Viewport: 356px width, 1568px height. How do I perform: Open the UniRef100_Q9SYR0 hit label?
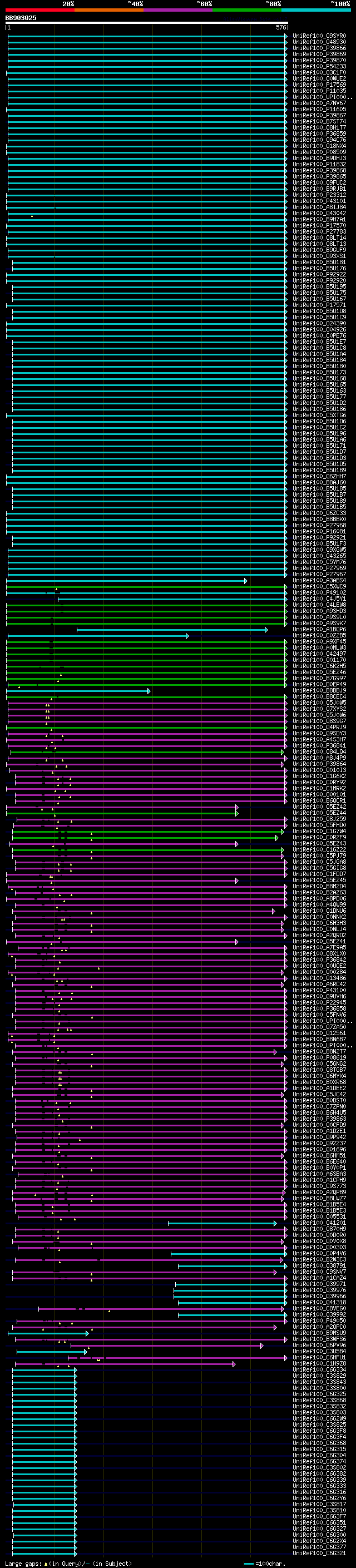319,36
